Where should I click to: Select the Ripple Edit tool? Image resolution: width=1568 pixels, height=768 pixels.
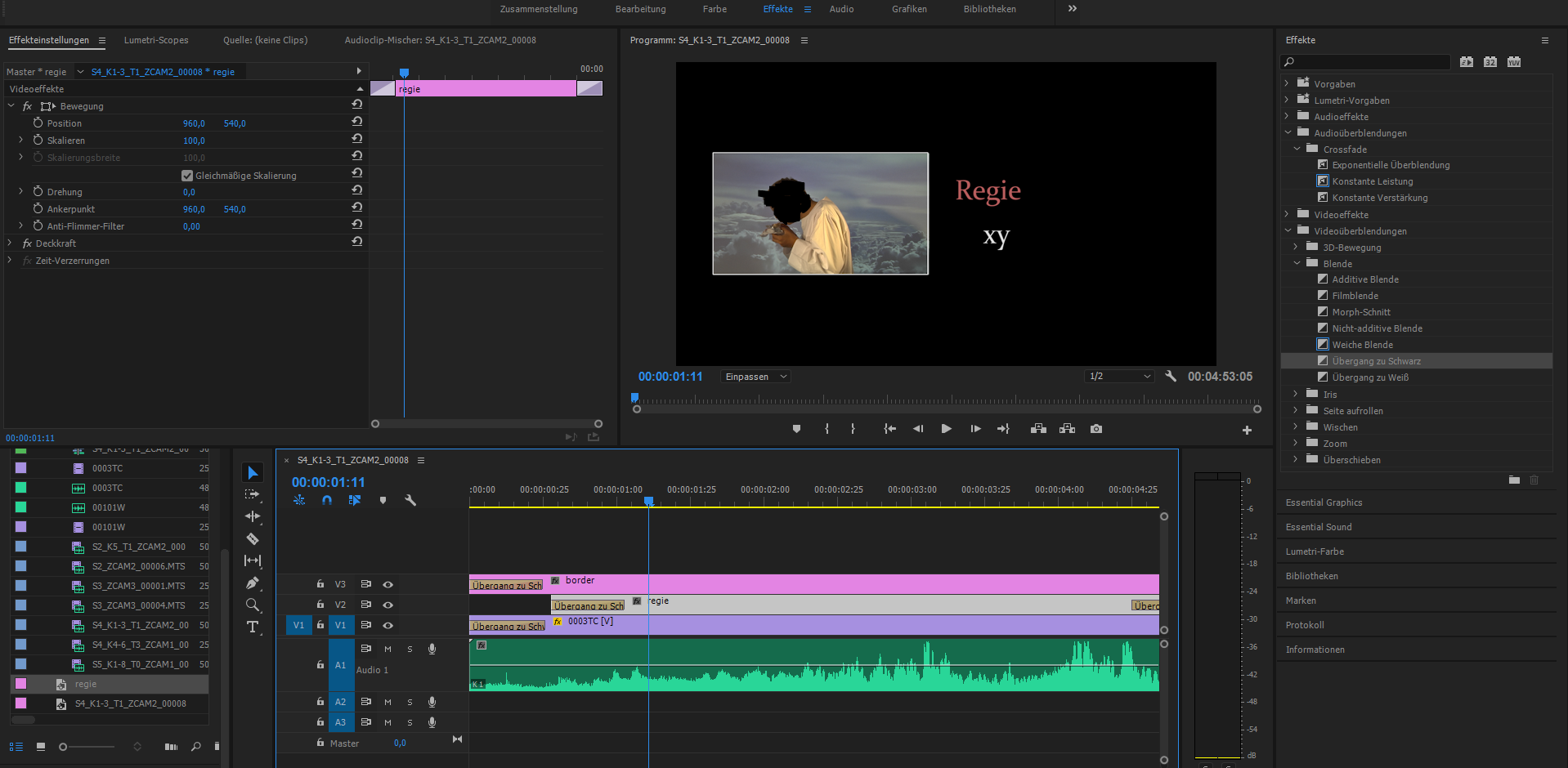253,516
